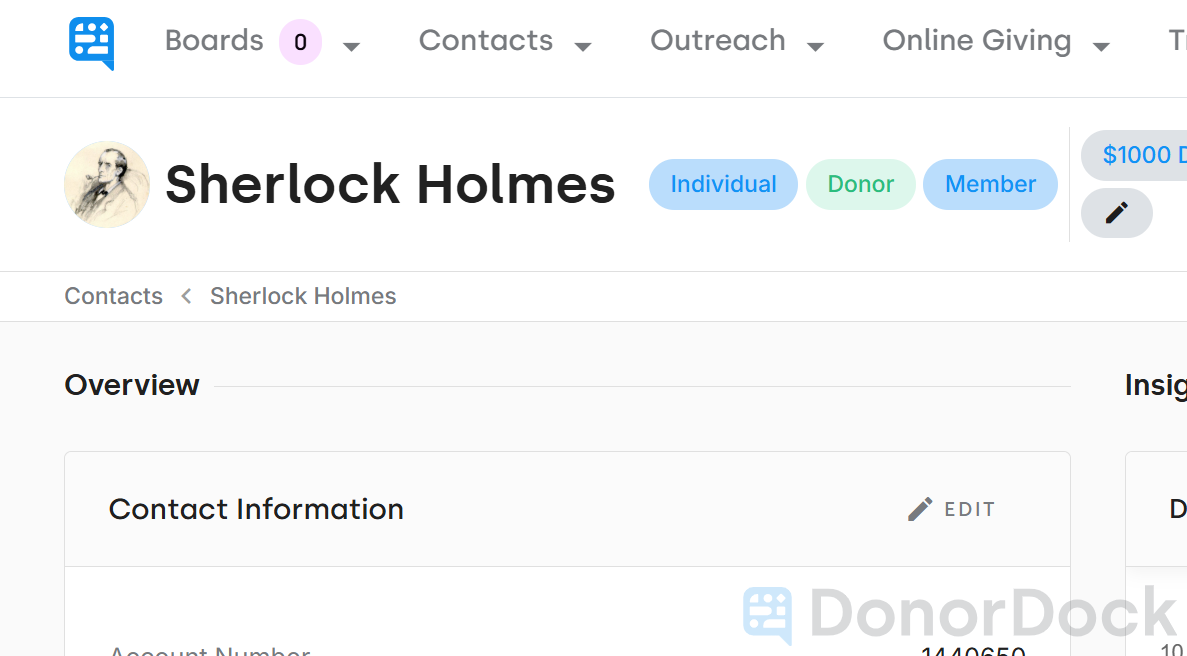Screen dimensions: 1187x656
Task: Click the Boards counter badge showing 0
Action: 300,40
